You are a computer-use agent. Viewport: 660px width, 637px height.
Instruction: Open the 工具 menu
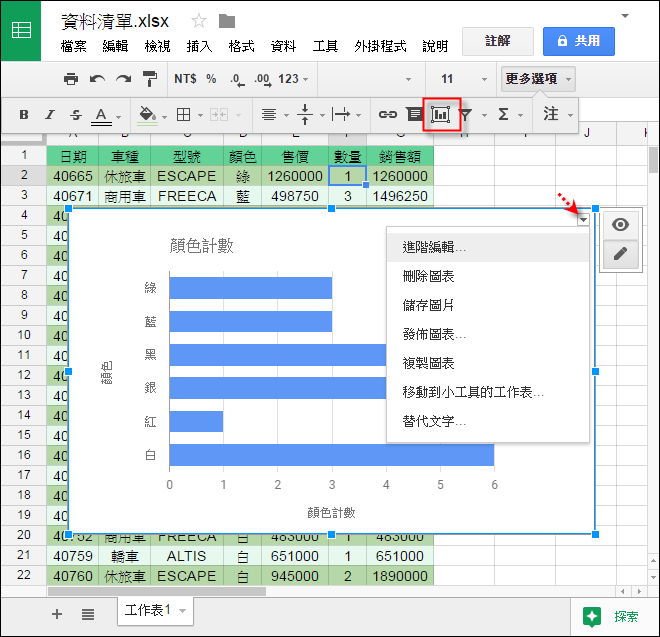(x=325, y=46)
